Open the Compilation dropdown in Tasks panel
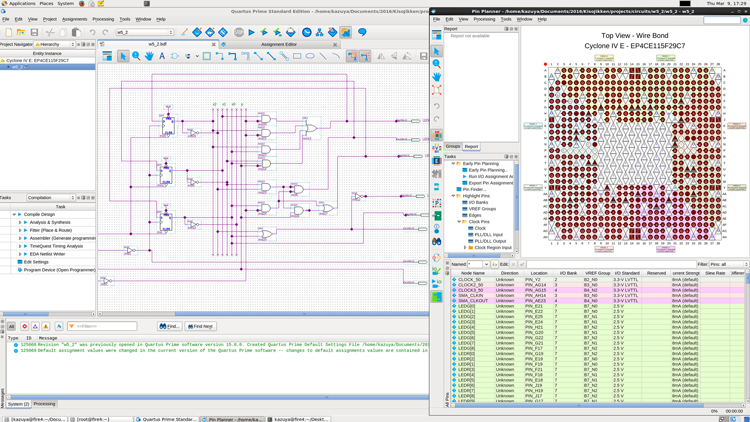This screenshot has width=750, height=422. pos(51,198)
